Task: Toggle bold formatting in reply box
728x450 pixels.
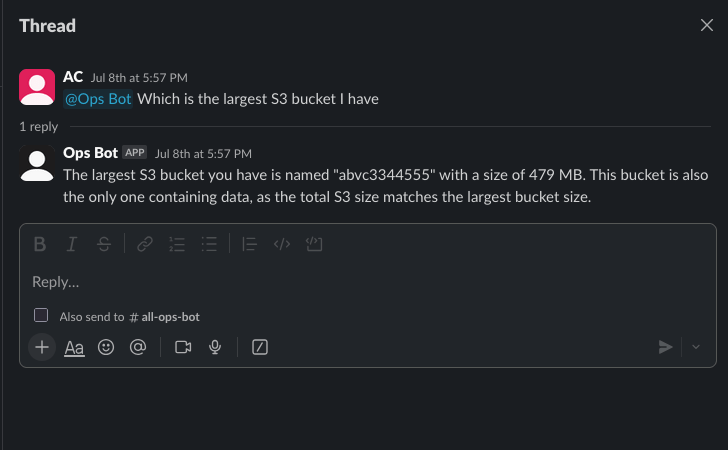Action: (40, 244)
